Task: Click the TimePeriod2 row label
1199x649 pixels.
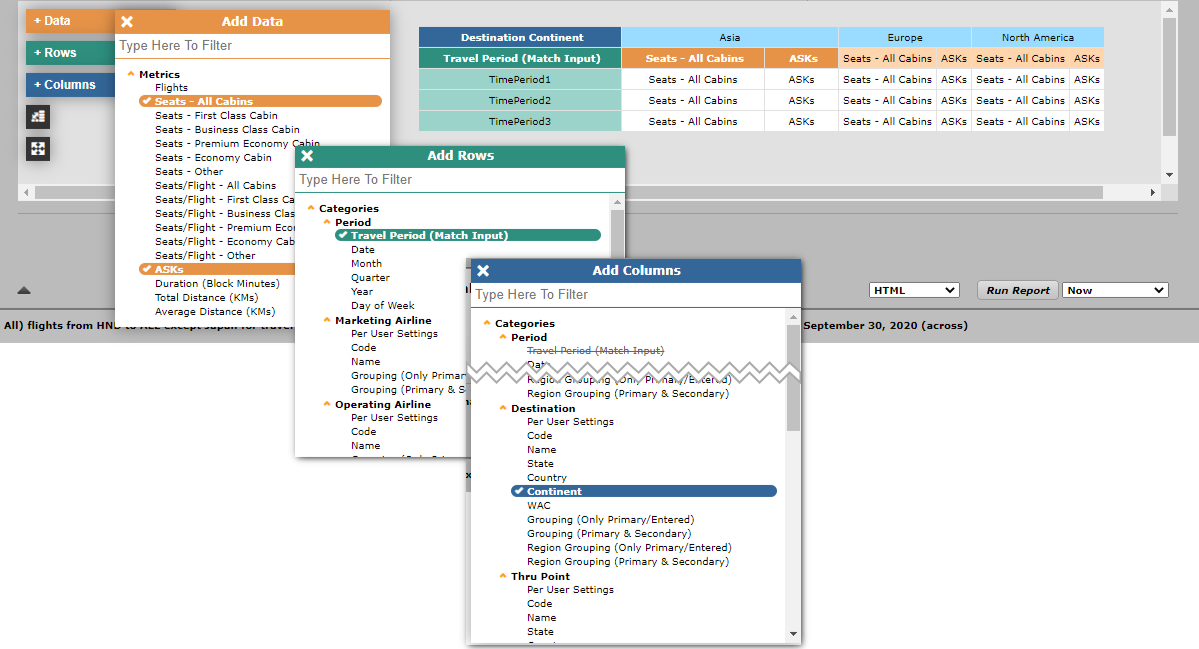Action: pyautogui.click(x=520, y=100)
